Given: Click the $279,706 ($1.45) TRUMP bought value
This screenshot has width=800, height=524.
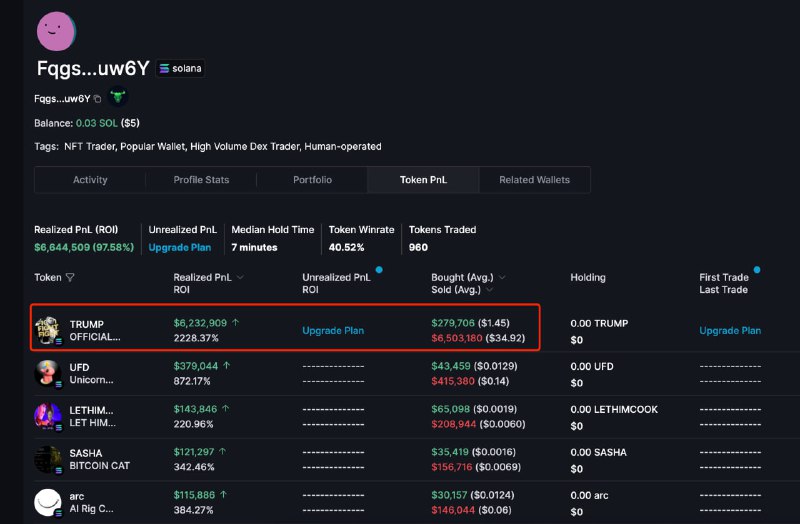Looking at the screenshot, I should tap(470, 323).
